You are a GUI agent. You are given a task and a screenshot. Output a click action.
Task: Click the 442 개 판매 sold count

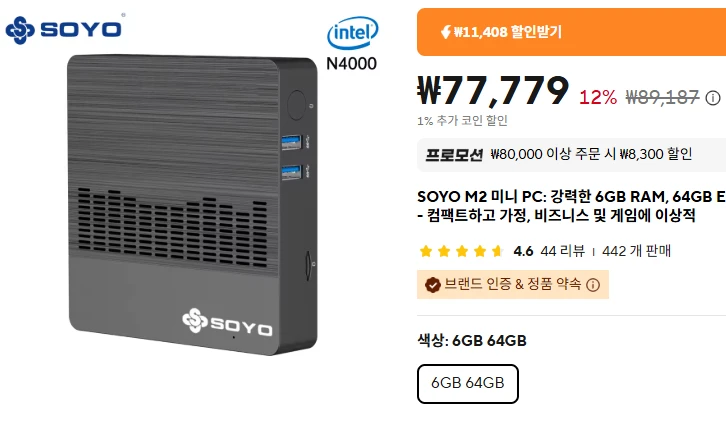click(x=636, y=251)
